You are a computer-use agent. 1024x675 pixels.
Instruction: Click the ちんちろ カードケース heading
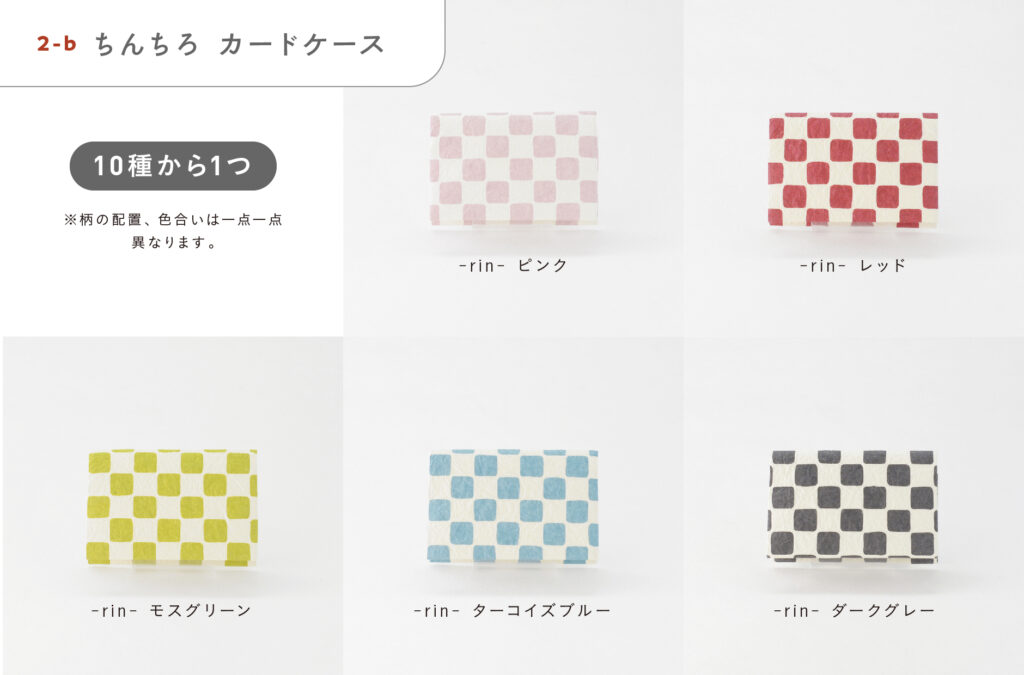coord(239,44)
